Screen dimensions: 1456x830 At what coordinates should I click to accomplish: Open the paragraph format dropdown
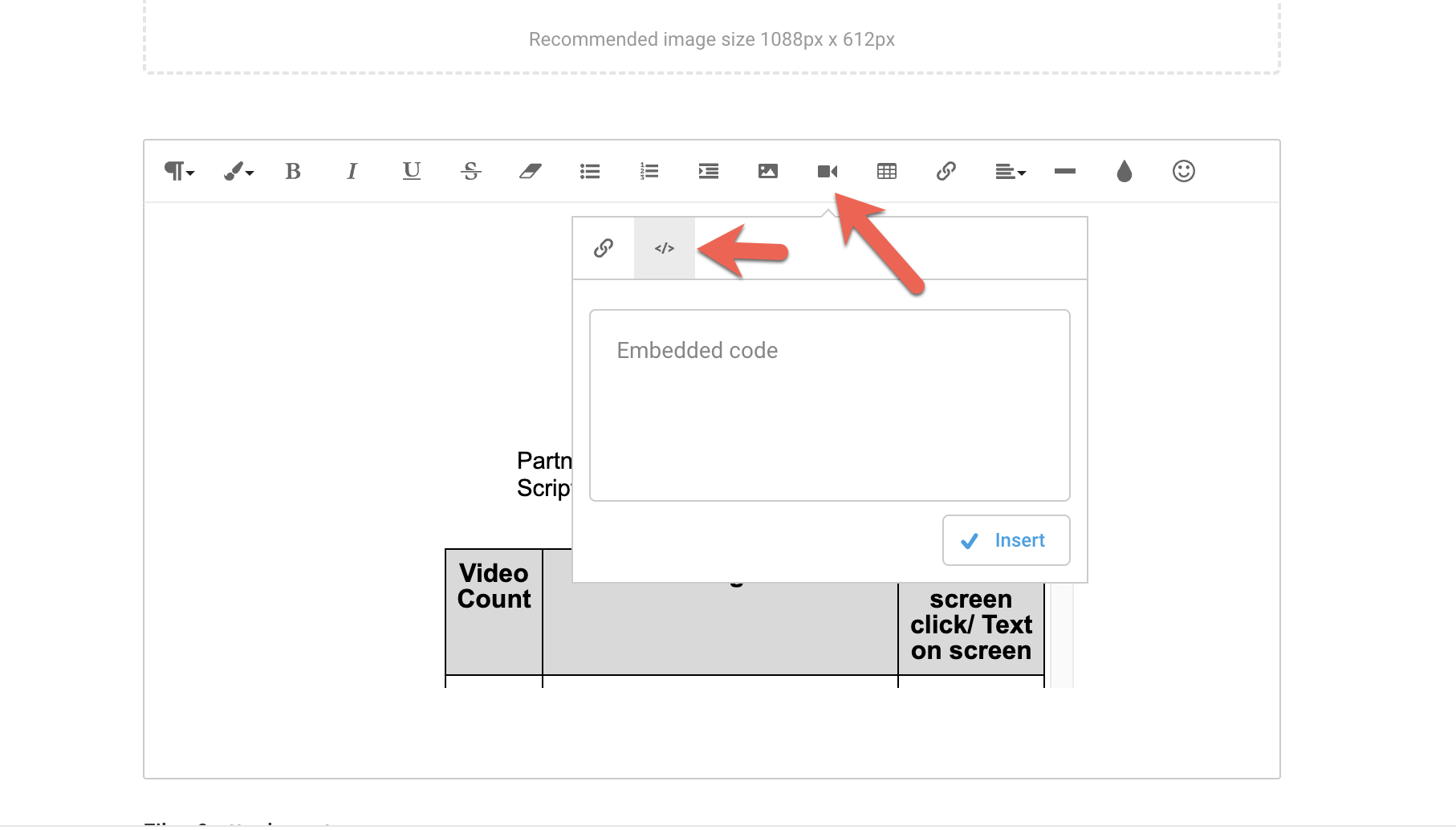[178, 171]
